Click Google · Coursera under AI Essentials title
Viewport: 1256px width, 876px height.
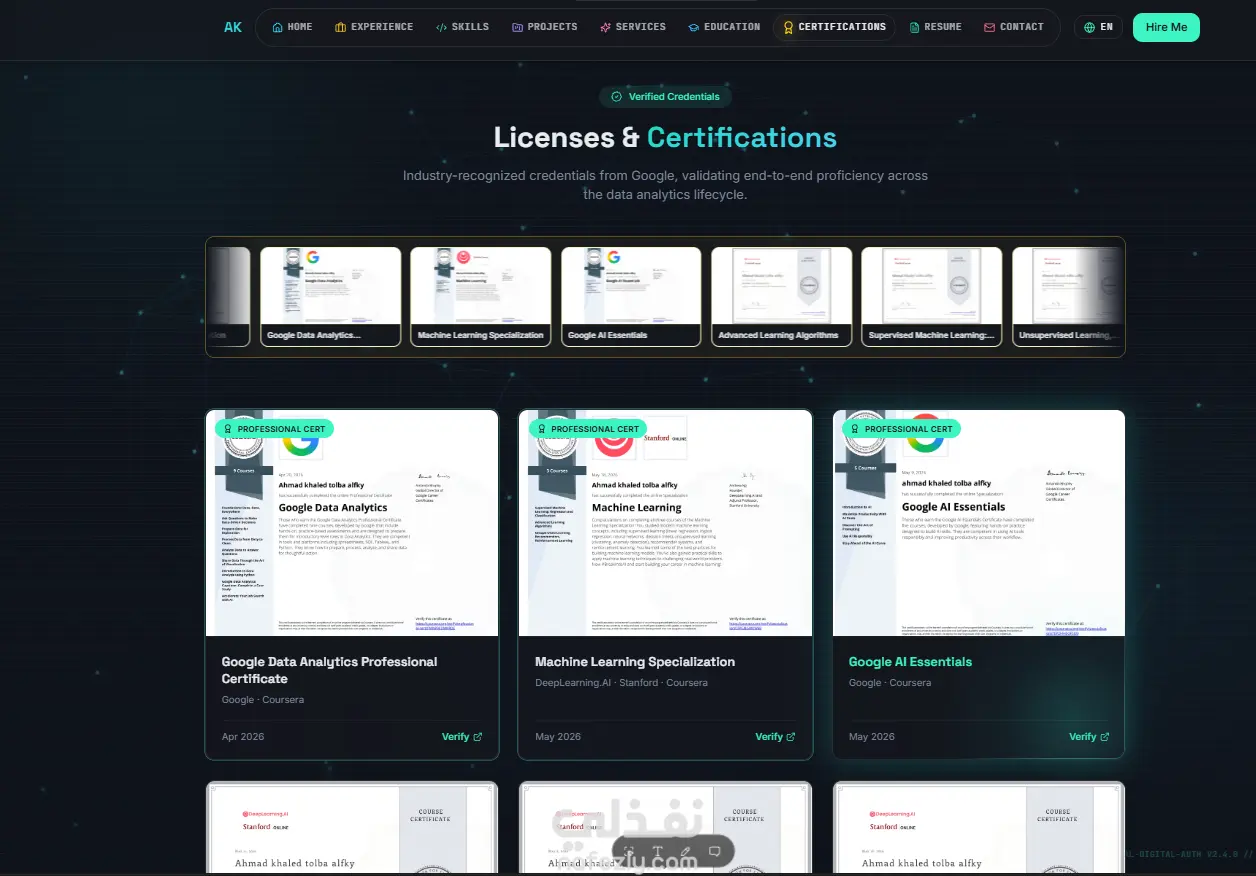890,683
